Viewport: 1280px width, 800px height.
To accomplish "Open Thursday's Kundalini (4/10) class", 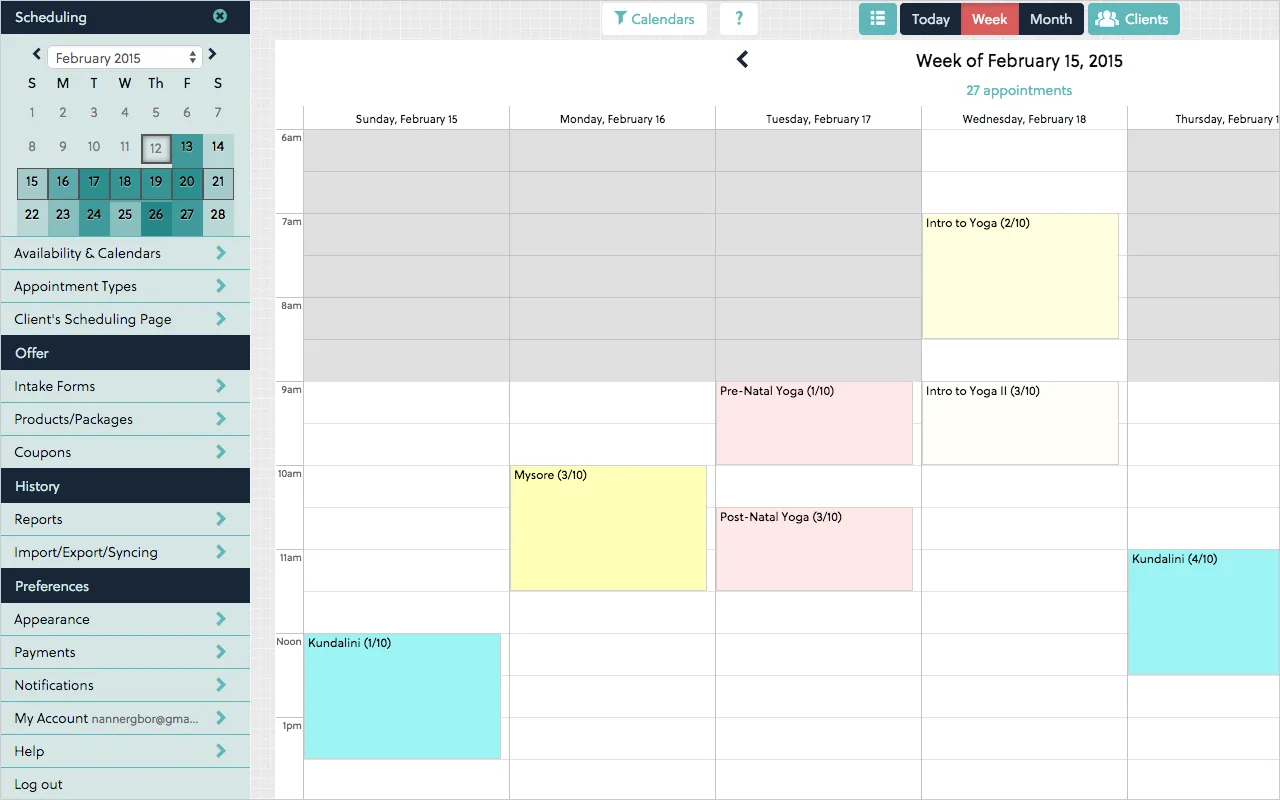I will [1204, 612].
